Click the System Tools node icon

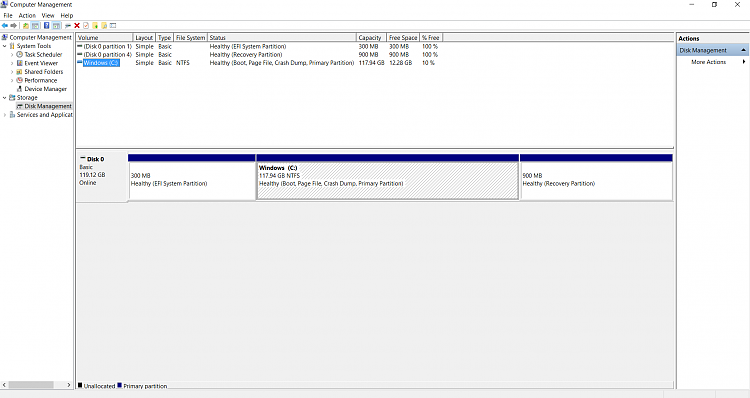(x=12, y=46)
